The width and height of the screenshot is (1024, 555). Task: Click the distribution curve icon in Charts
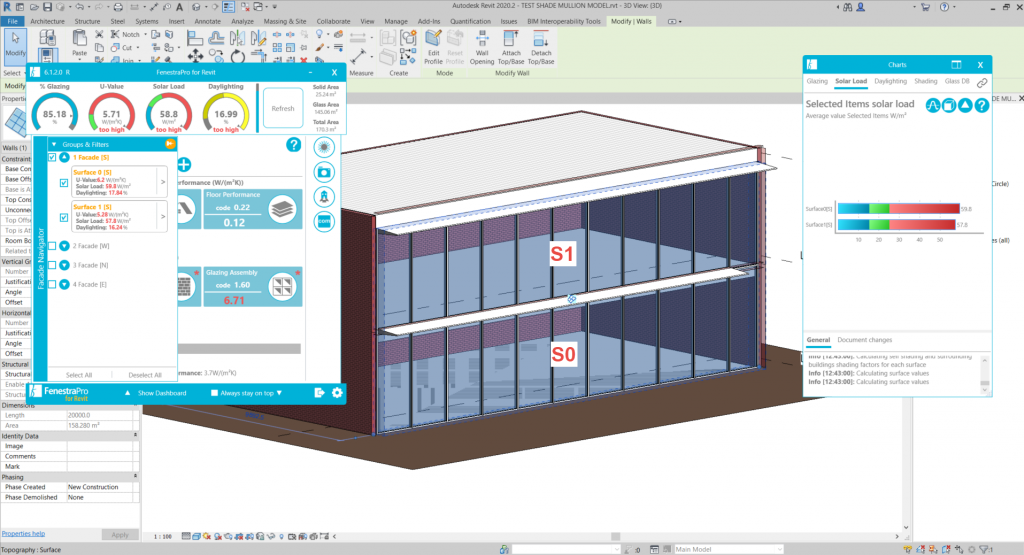(x=933, y=105)
